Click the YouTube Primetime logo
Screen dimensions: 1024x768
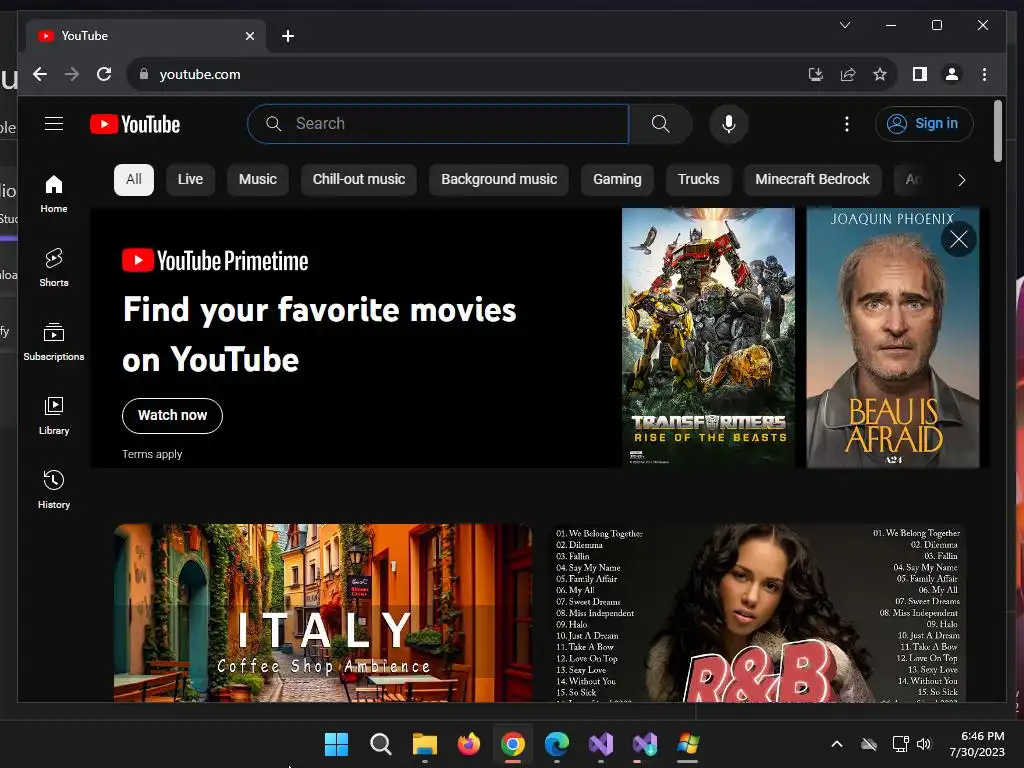(215, 261)
